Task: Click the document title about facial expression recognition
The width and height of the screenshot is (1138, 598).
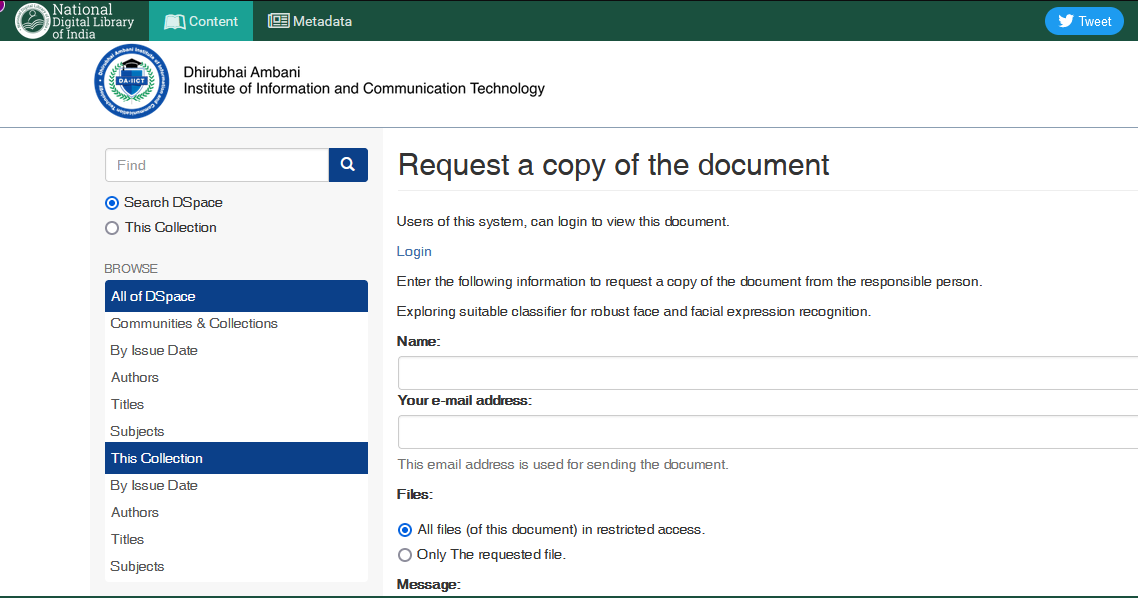Action: pyautogui.click(x=634, y=311)
